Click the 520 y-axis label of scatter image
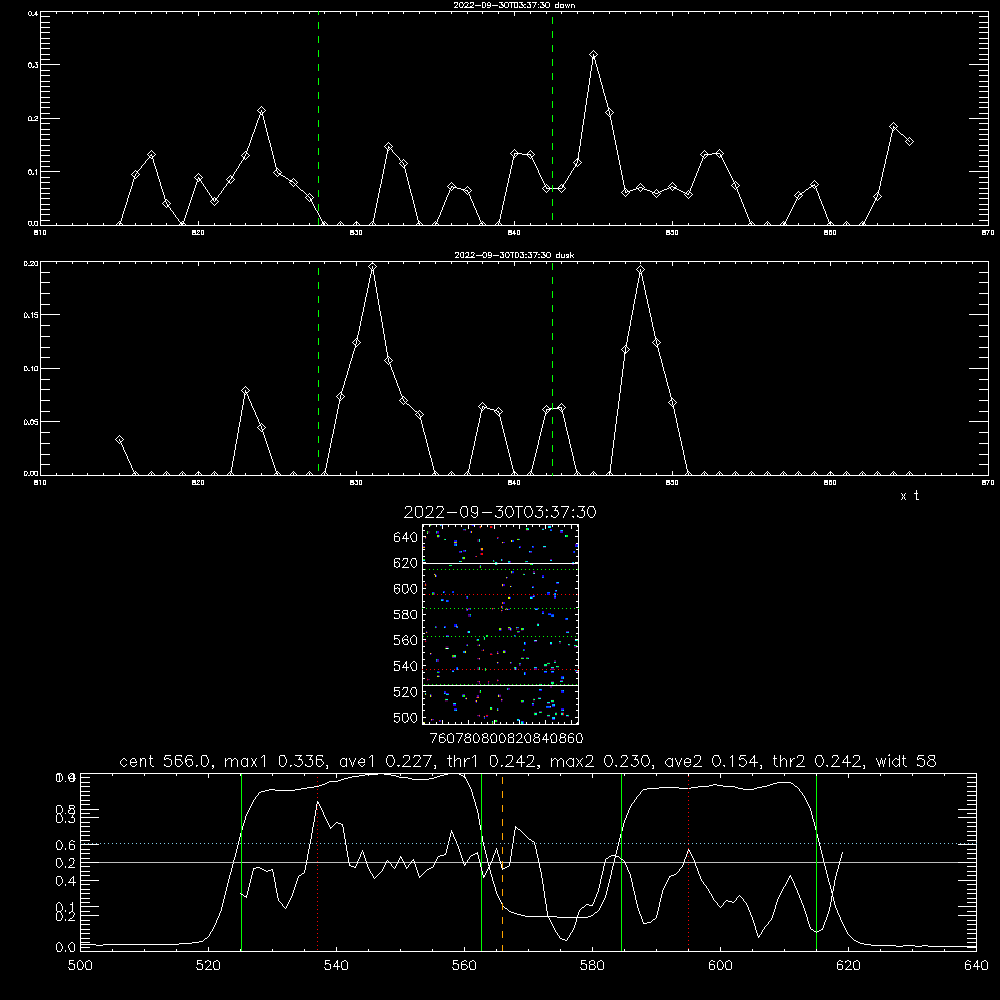Image resolution: width=1000 pixels, height=1000 pixels. coord(406,692)
